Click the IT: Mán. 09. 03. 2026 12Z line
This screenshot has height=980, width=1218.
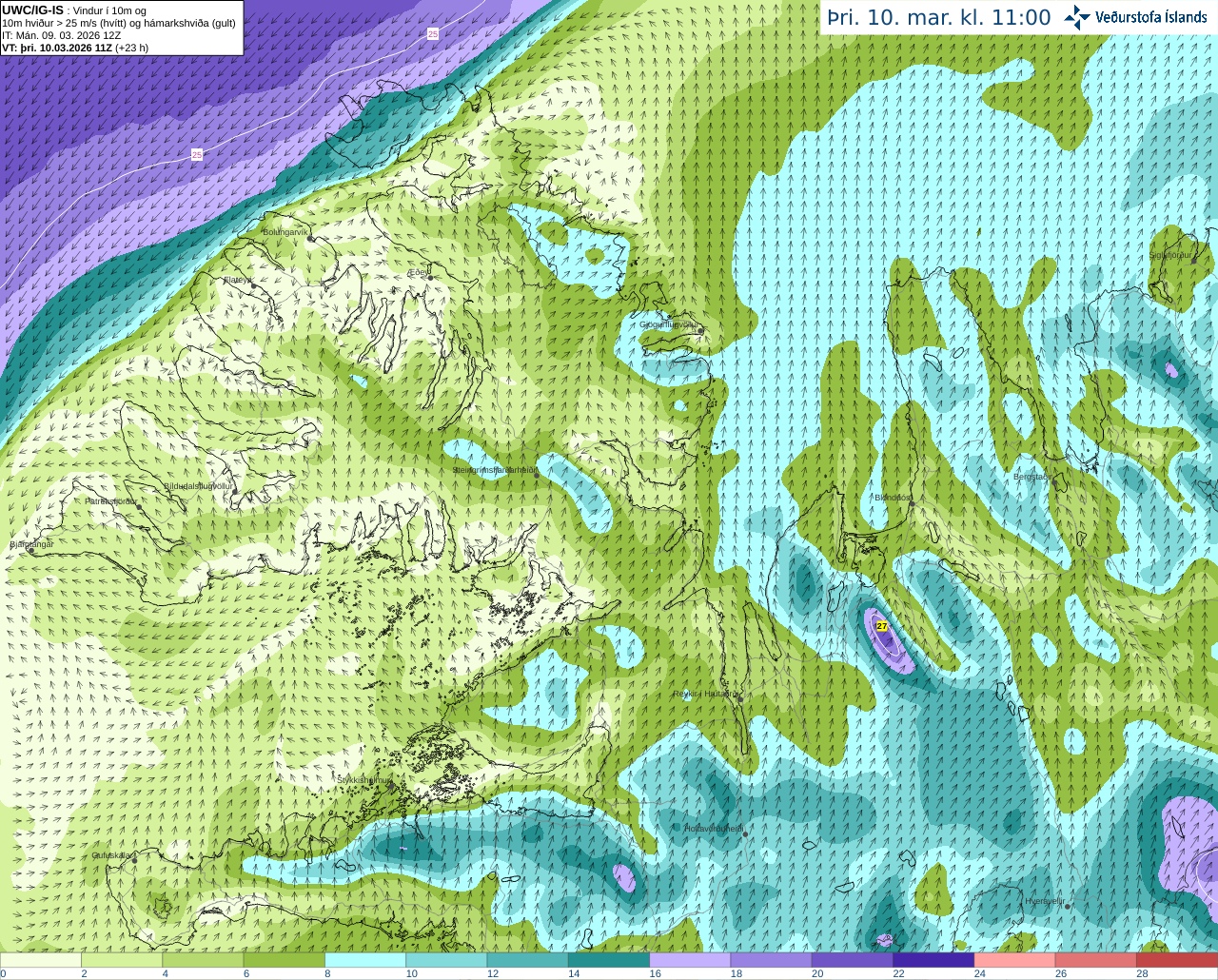pyautogui.click(x=62, y=35)
